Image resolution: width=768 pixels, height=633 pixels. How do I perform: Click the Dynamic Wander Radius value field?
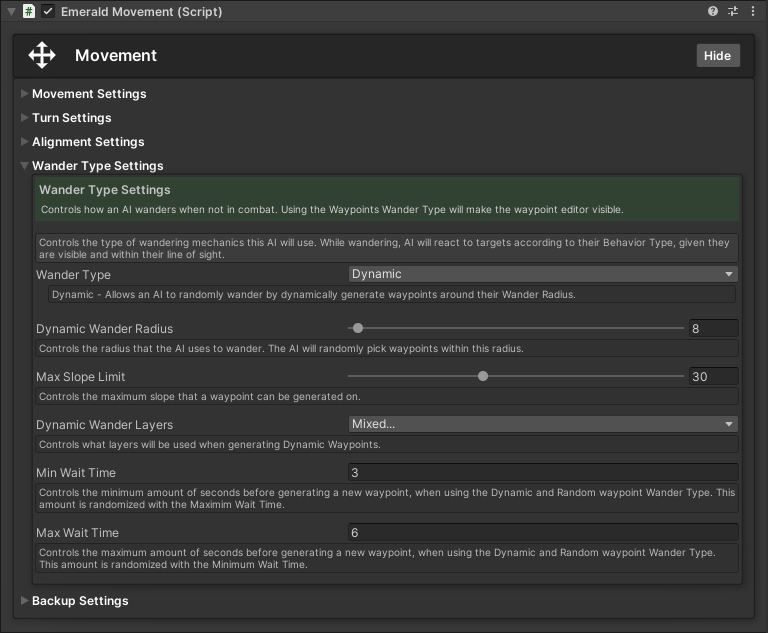pos(713,328)
